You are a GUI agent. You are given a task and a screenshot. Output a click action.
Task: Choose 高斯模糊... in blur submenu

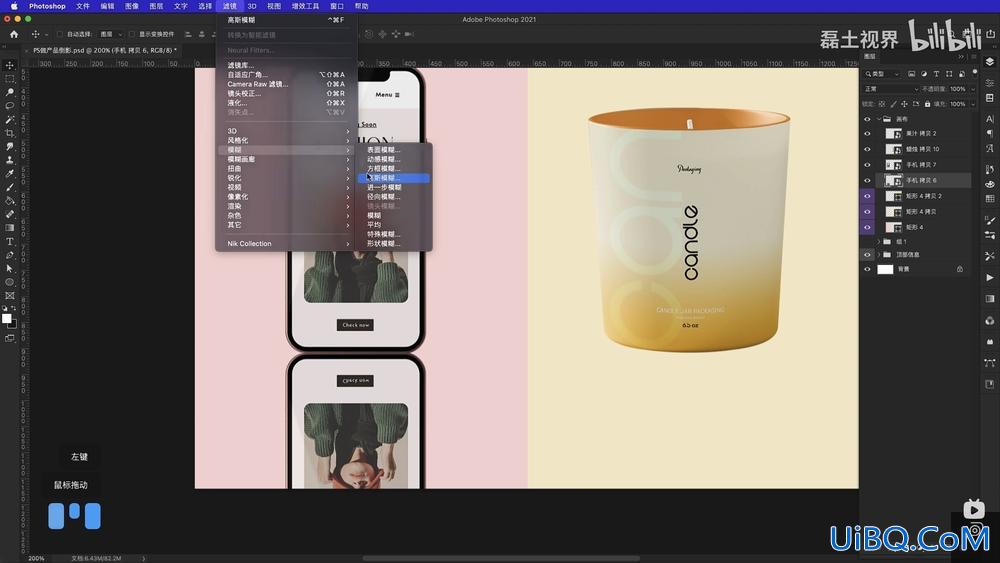(x=393, y=178)
